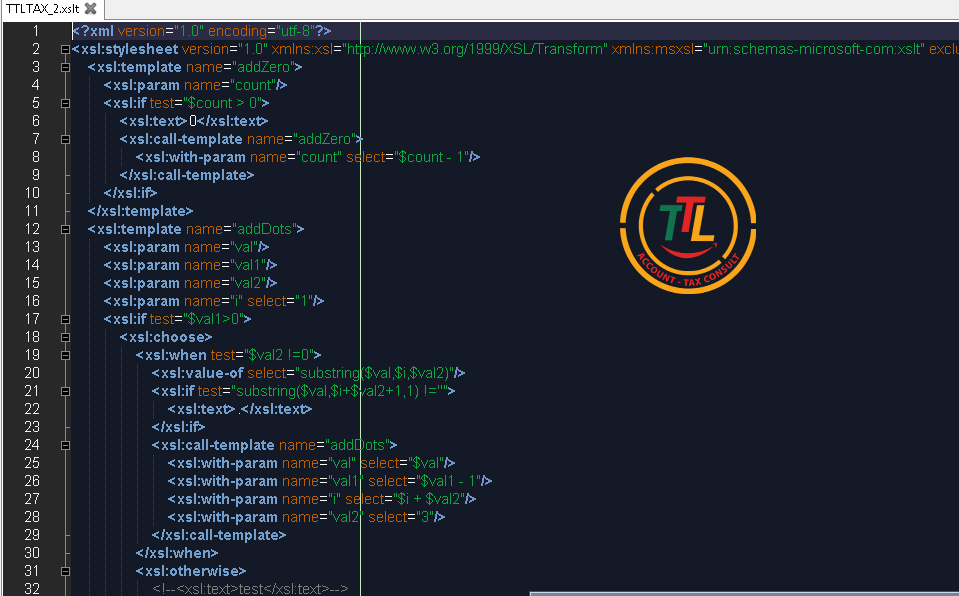Image resolution: width=959 pixels, height=596 pixels.
Task: Close the TTLTAX_2.xslt tab
Action: coord(90,9)
